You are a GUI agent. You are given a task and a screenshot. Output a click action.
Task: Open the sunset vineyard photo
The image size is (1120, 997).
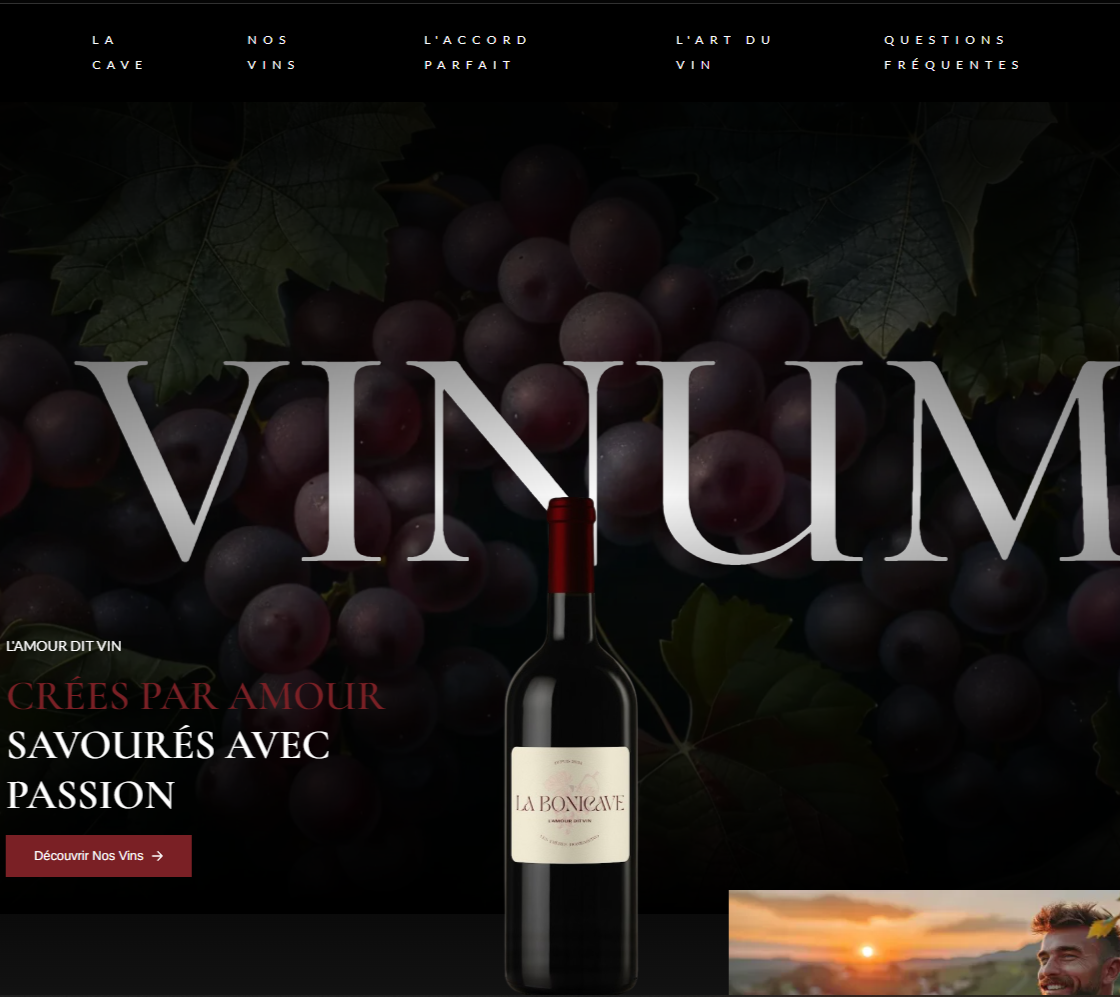pyautogui.click(x=924, y=943)
